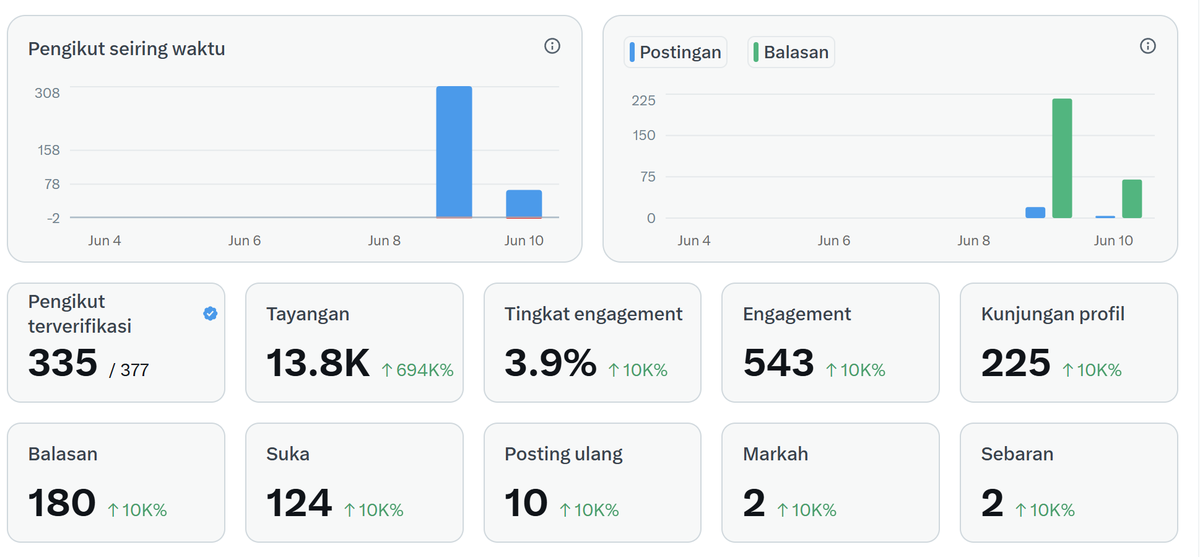Open the Pengikut terverifikasi card
Viewport: 1200px width, 557px height.
click(116, 342)
